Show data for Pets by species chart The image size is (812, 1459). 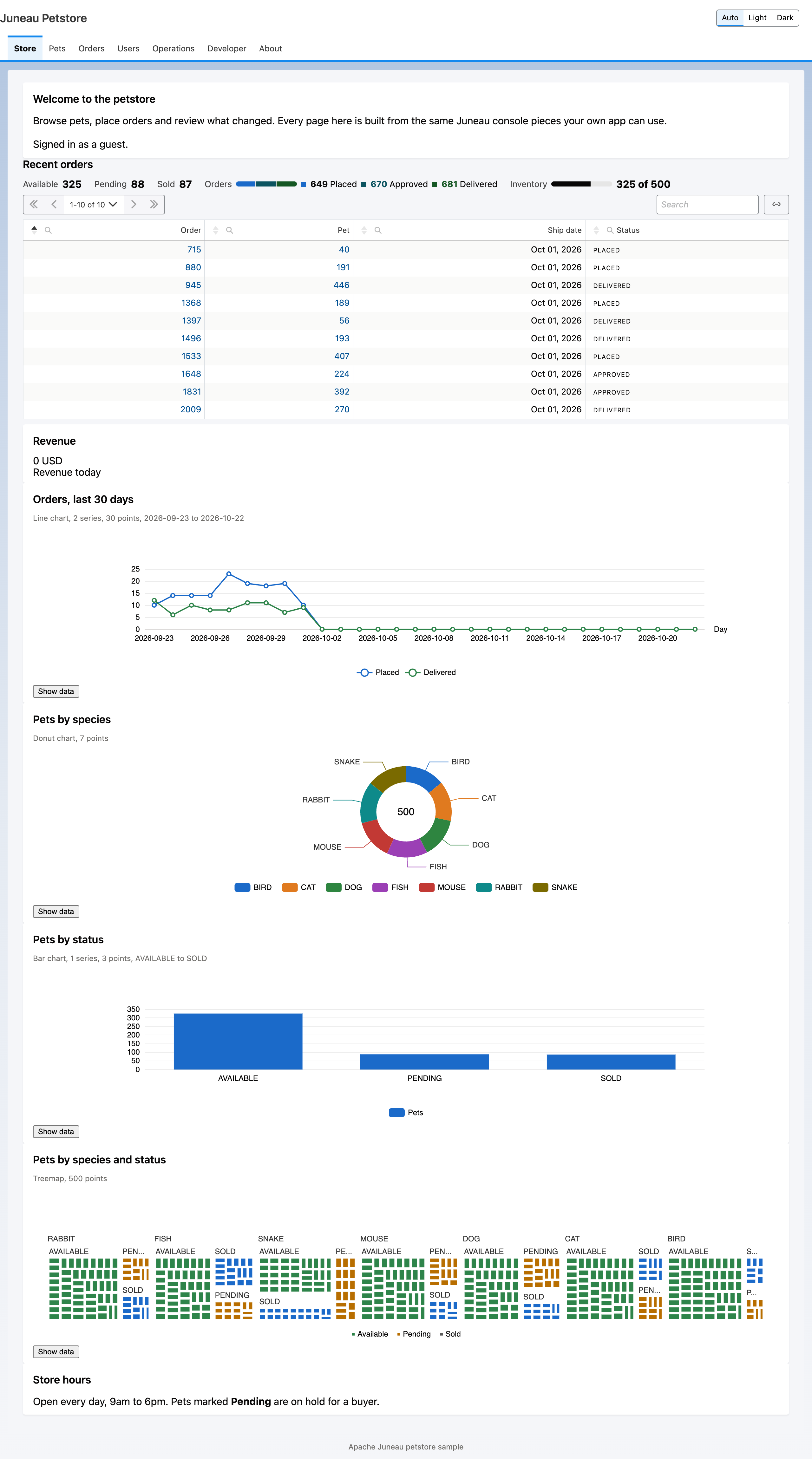(56, 911)
